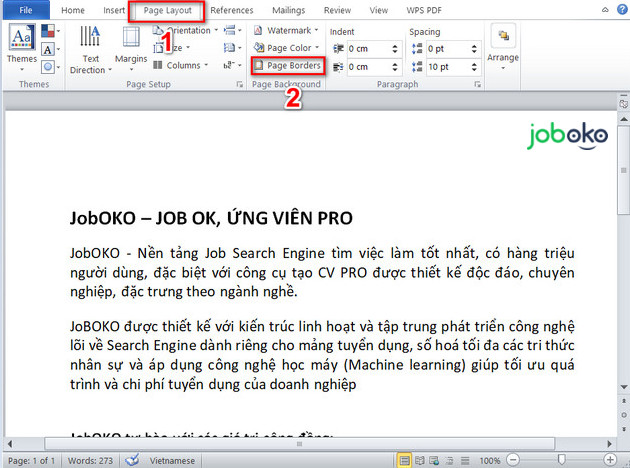Viewport: 630px width, 468px height.
Task: Click the horizontal scrollbar left arrow
Action: [x=10, y=443]
